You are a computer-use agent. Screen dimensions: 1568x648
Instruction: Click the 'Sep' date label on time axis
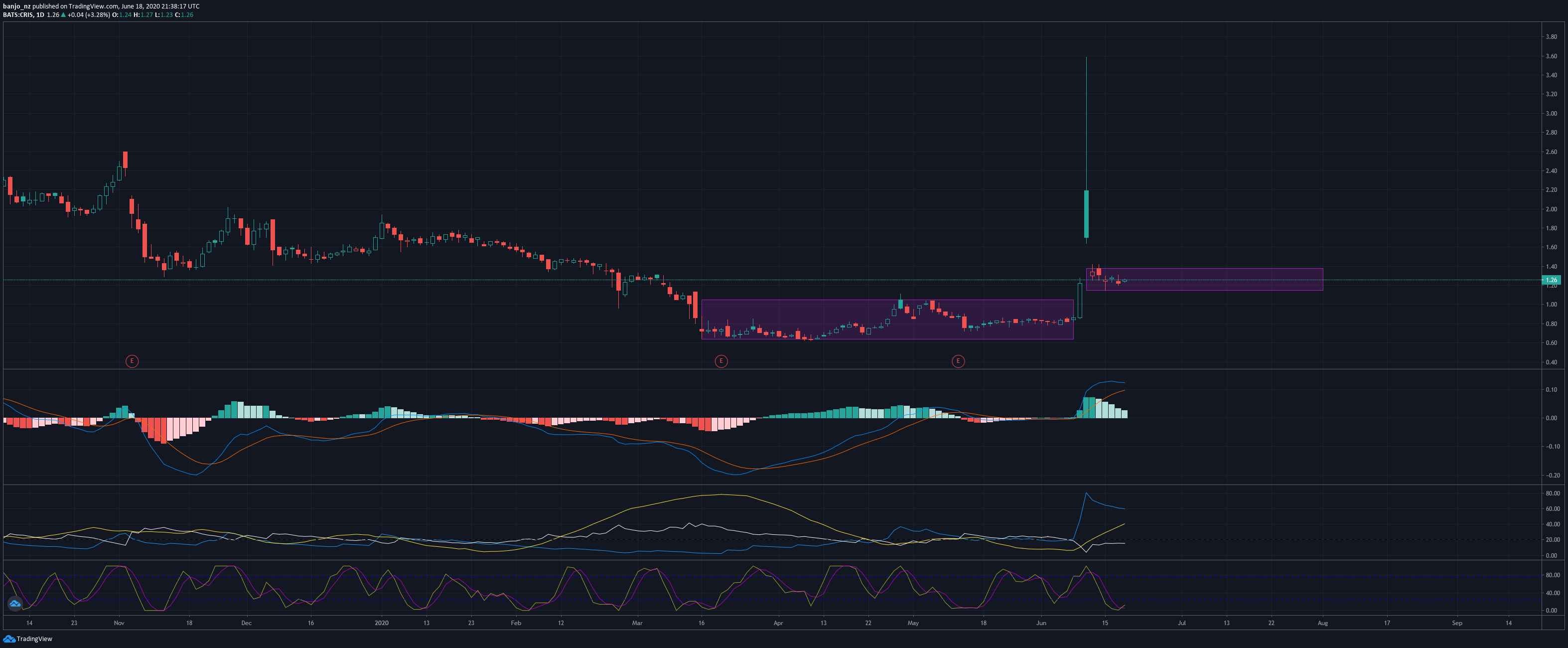1456,623
